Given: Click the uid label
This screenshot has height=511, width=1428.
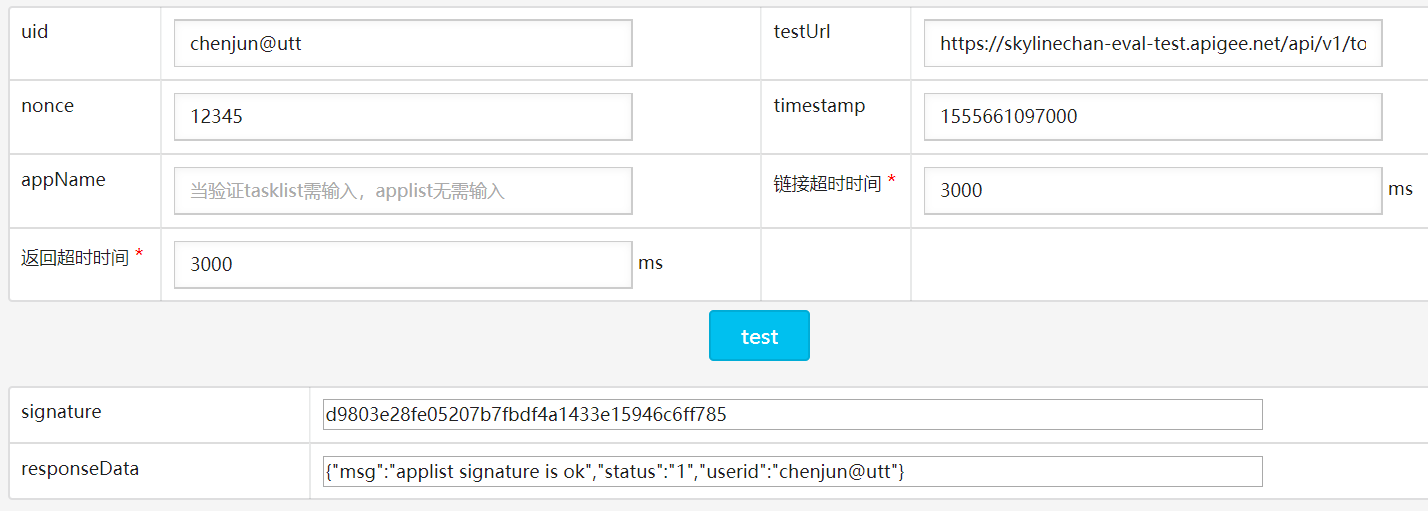Looking at the screenshot, I should (x=35, y=32).
